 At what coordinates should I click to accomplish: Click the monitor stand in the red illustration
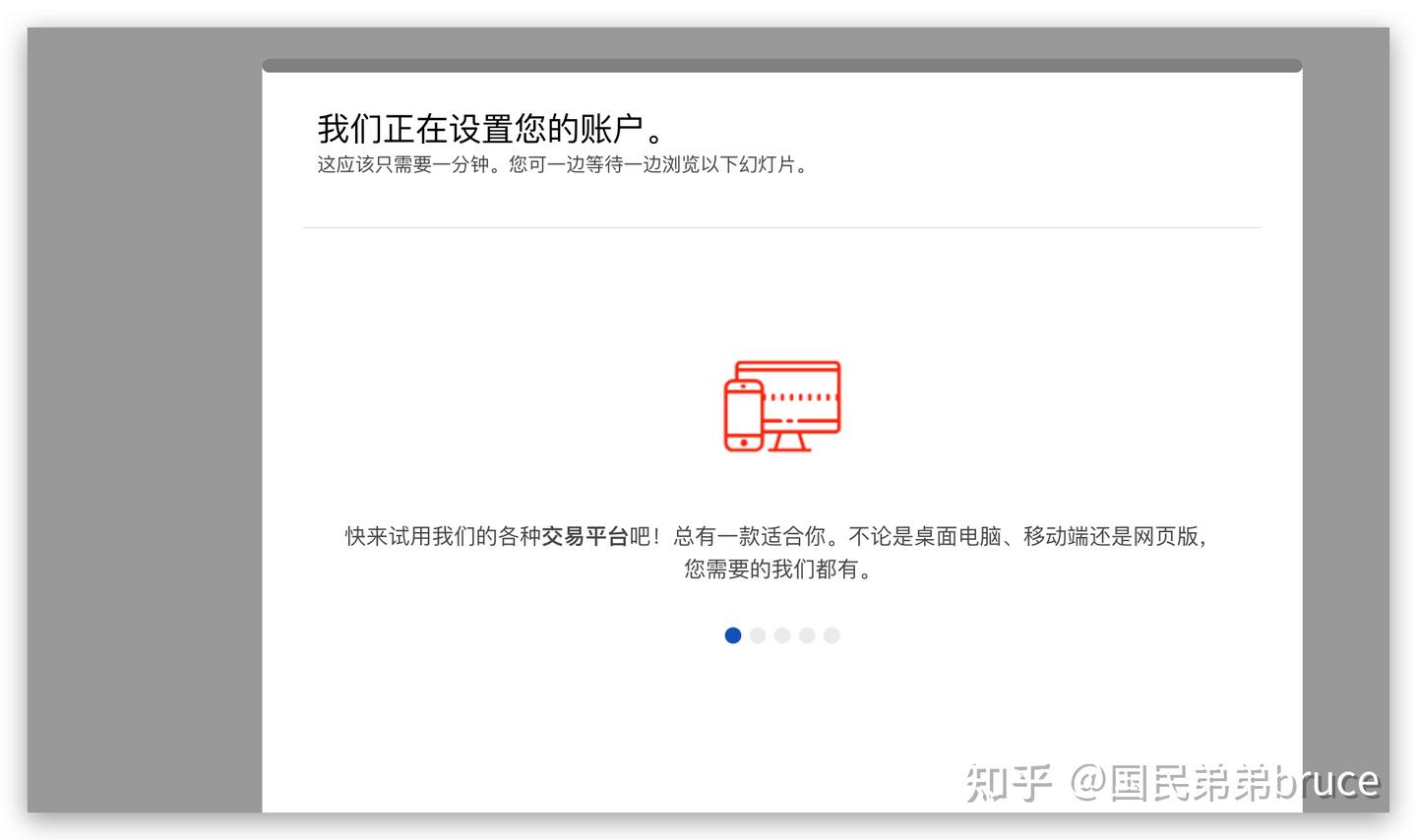[789, 440]
